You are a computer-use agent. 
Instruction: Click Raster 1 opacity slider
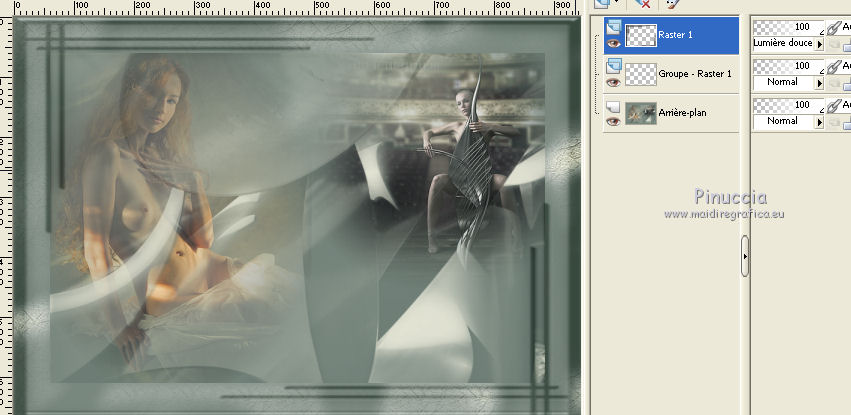(x=789, y=27)
